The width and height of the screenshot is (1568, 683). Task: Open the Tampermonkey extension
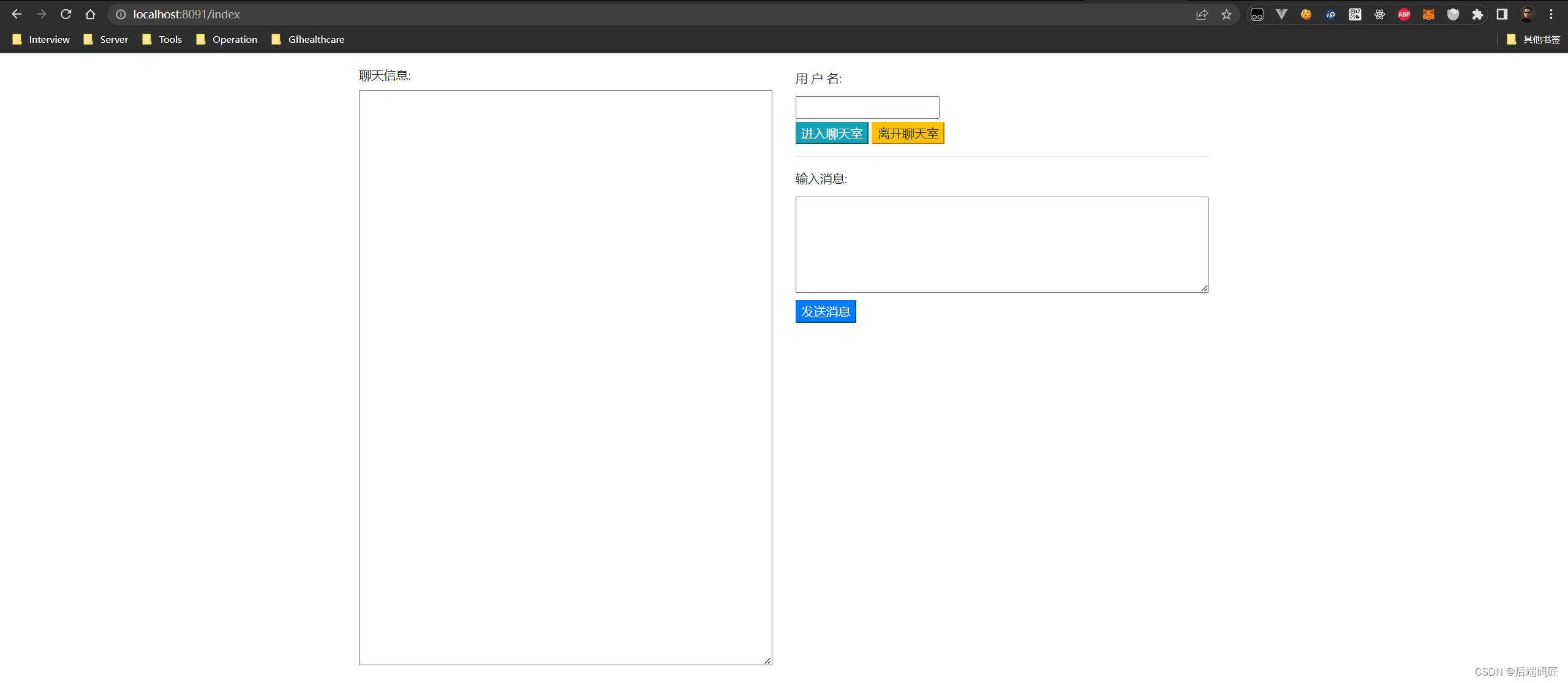tap(1257, 14)
